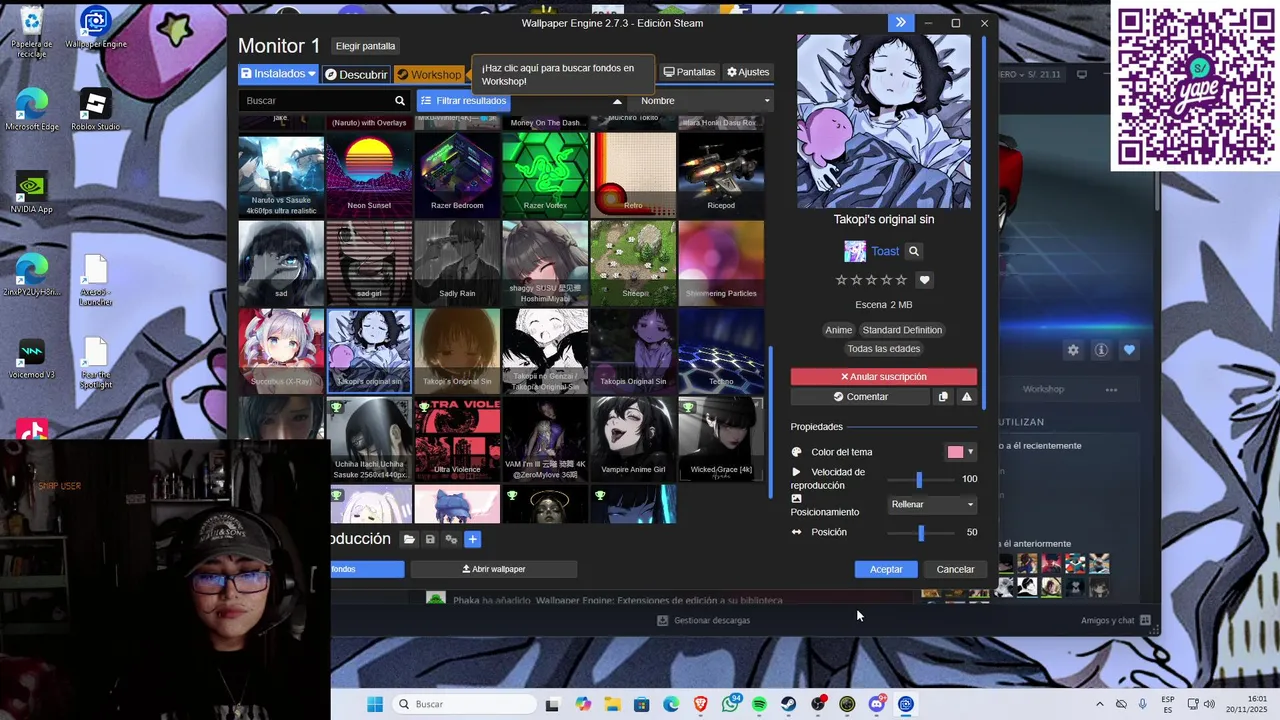
Task: Click magnifier icon next to author Toast
Action: tap(913, 252)
